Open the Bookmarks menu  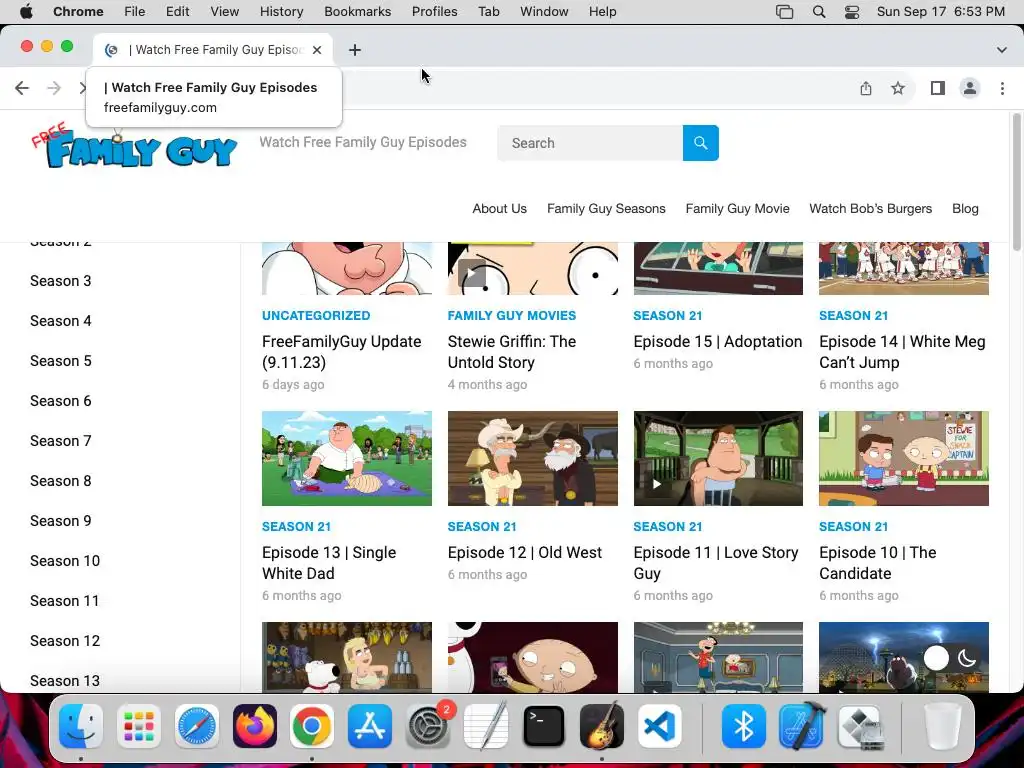coord(357,12)
